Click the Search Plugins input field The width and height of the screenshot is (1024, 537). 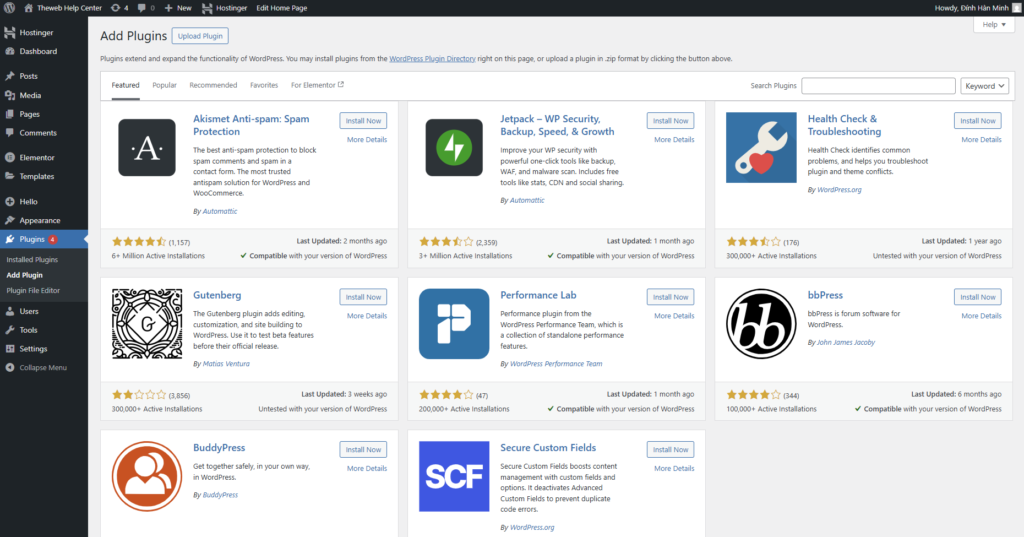[878, 86]
